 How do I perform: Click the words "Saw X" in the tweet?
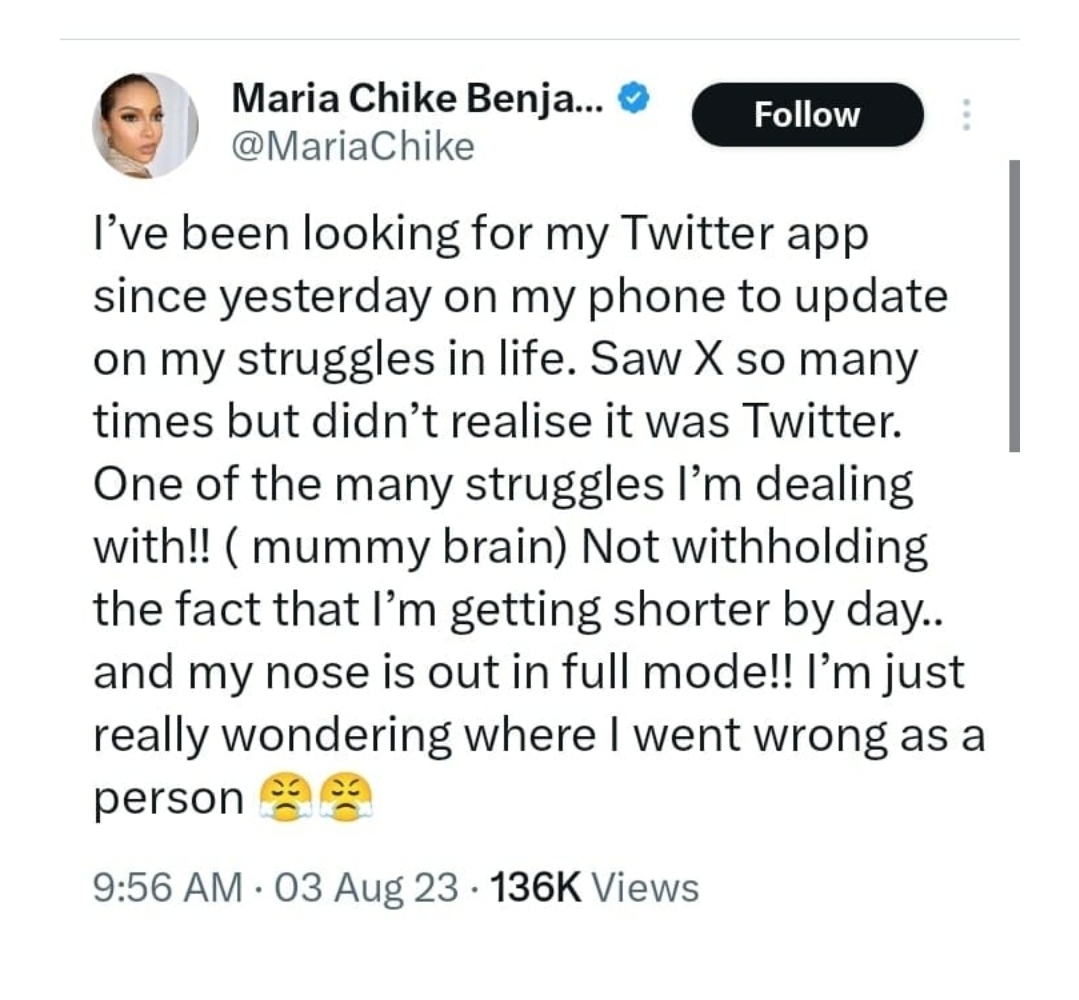[656, 359]
